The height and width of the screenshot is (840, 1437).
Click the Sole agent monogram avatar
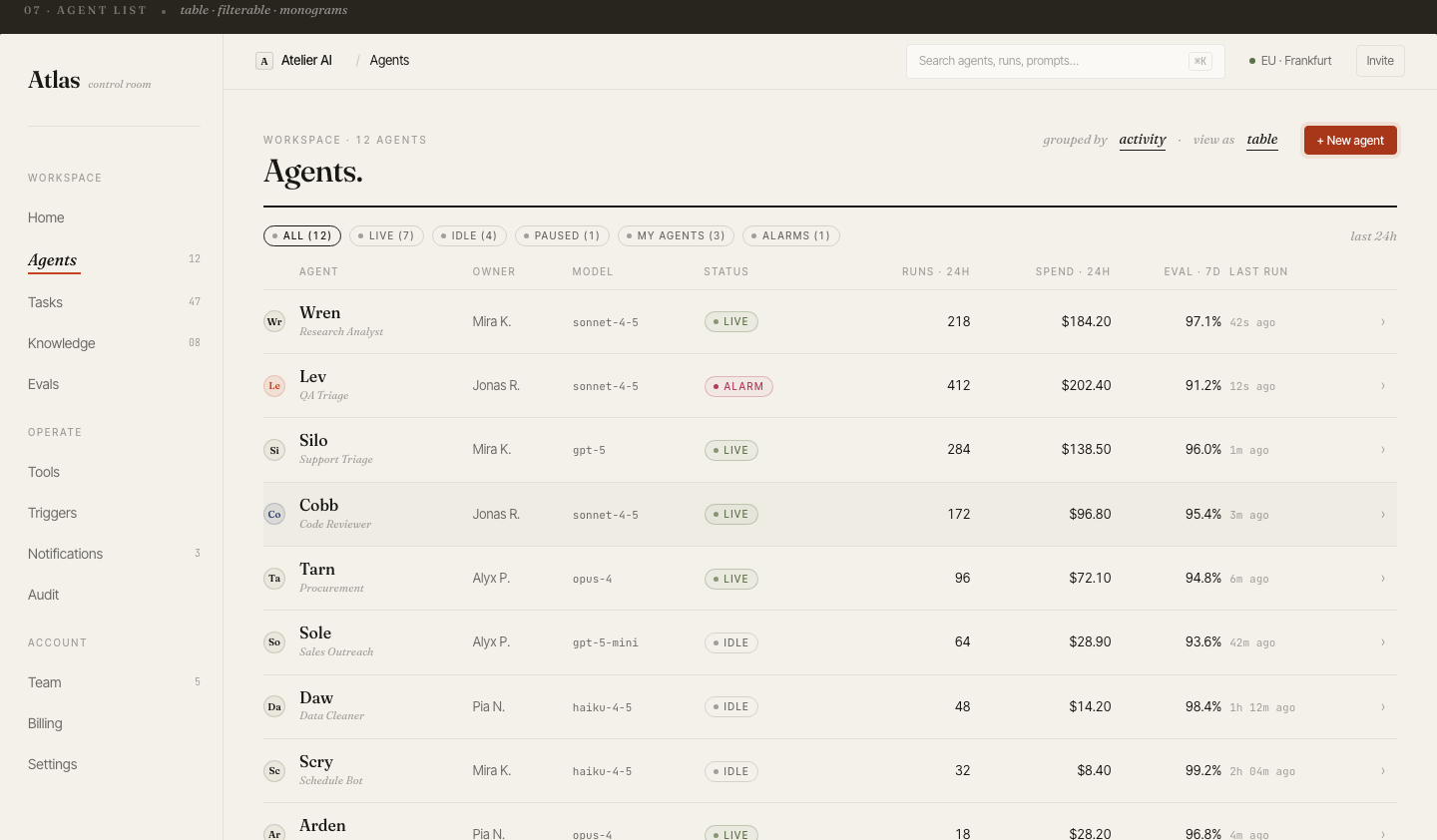coord(274,641)
